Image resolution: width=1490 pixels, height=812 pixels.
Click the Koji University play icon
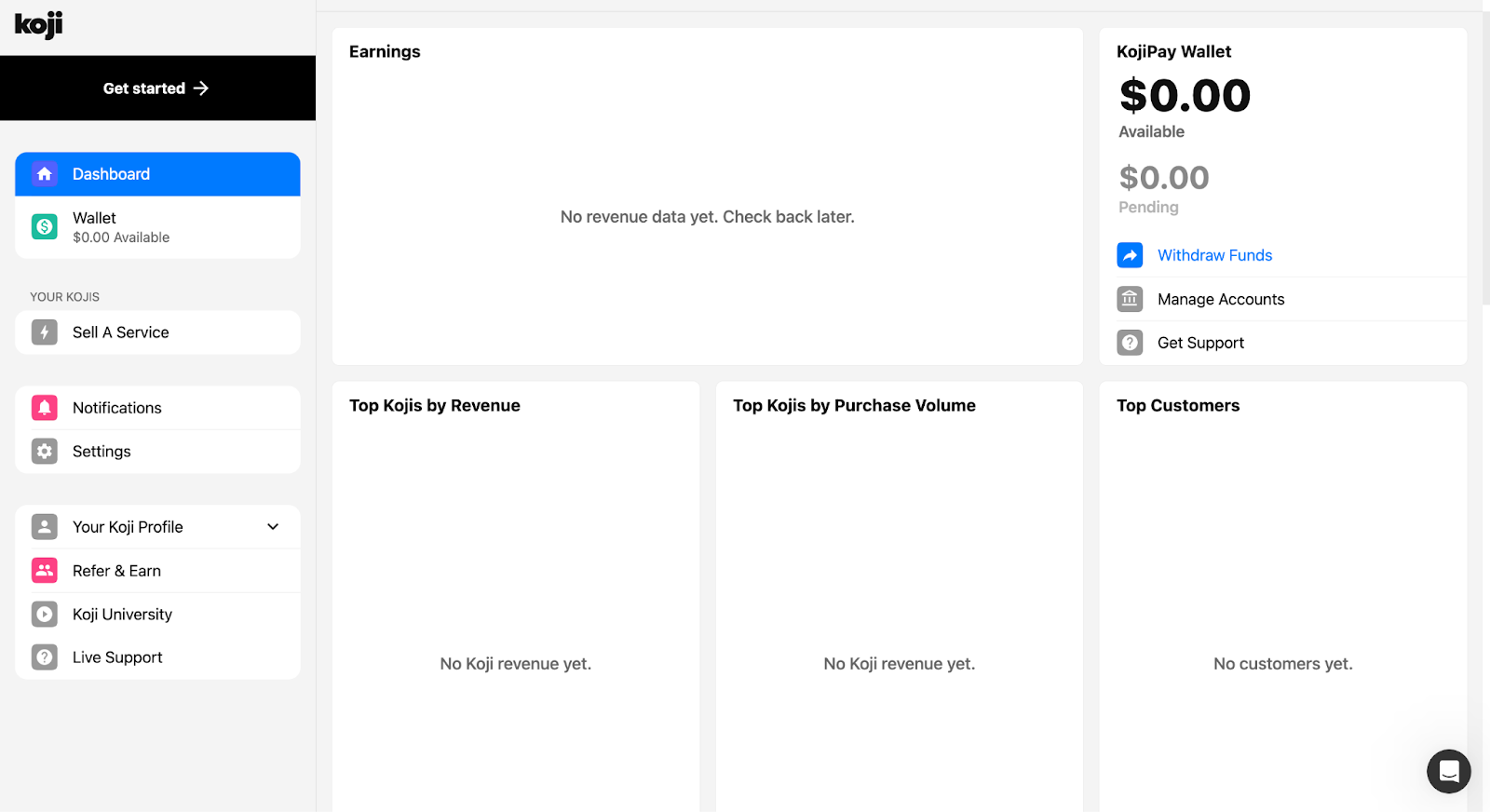click(x=45, y=615)
